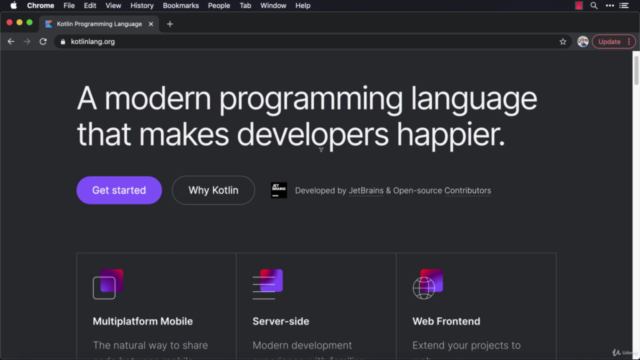Select the Kotlin Programming Language tab
Viewport: 640px width, 360px height.
(99, 24)
